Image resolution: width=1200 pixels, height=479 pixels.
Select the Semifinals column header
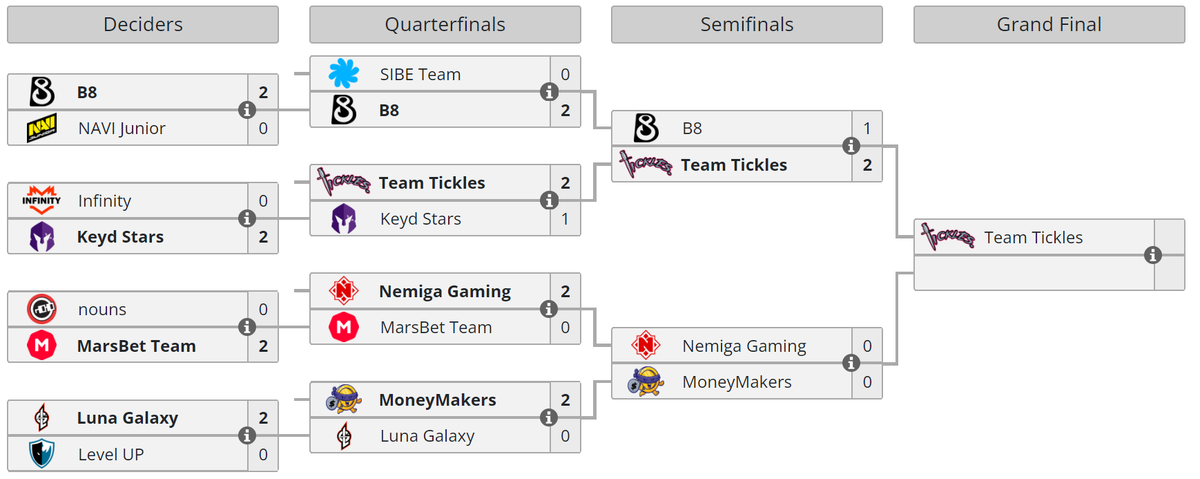pos(747,25)
